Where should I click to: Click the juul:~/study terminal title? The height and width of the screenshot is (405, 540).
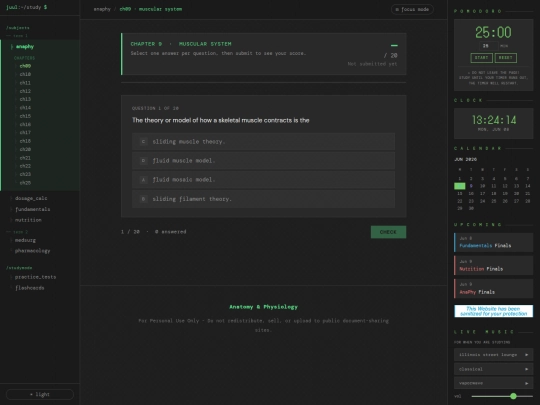pyautogui.click(x=27, y=7)
